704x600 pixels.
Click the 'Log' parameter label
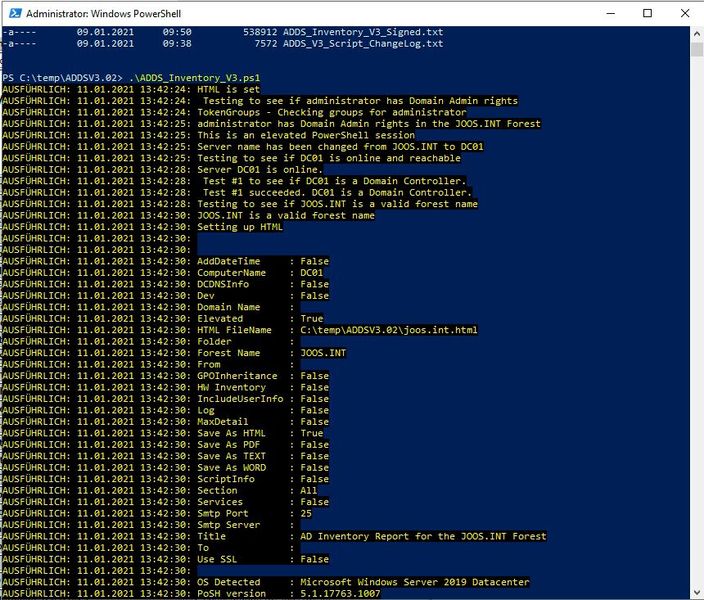click(206, 410)
